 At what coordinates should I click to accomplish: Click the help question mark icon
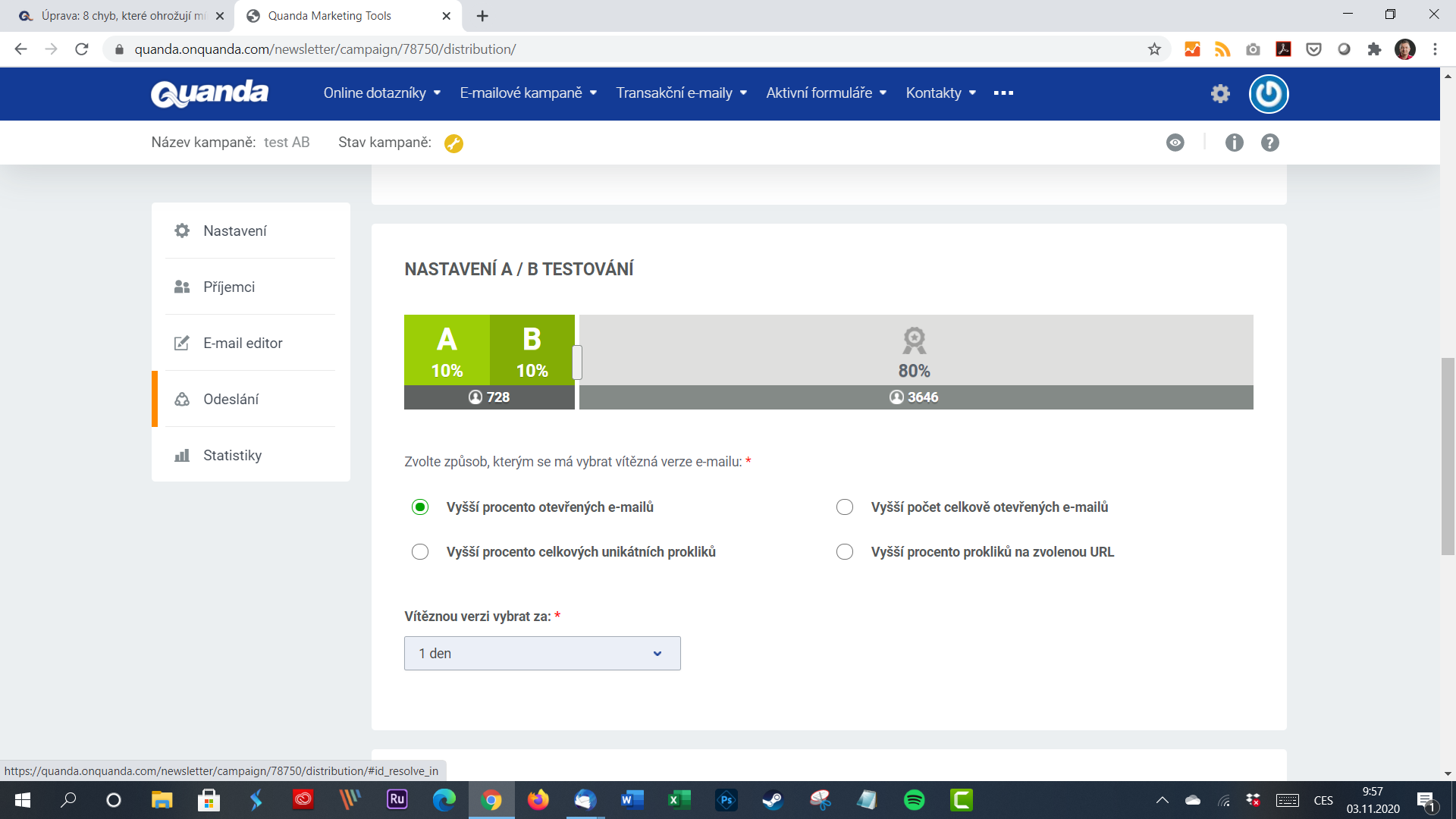pos(1270,142)
